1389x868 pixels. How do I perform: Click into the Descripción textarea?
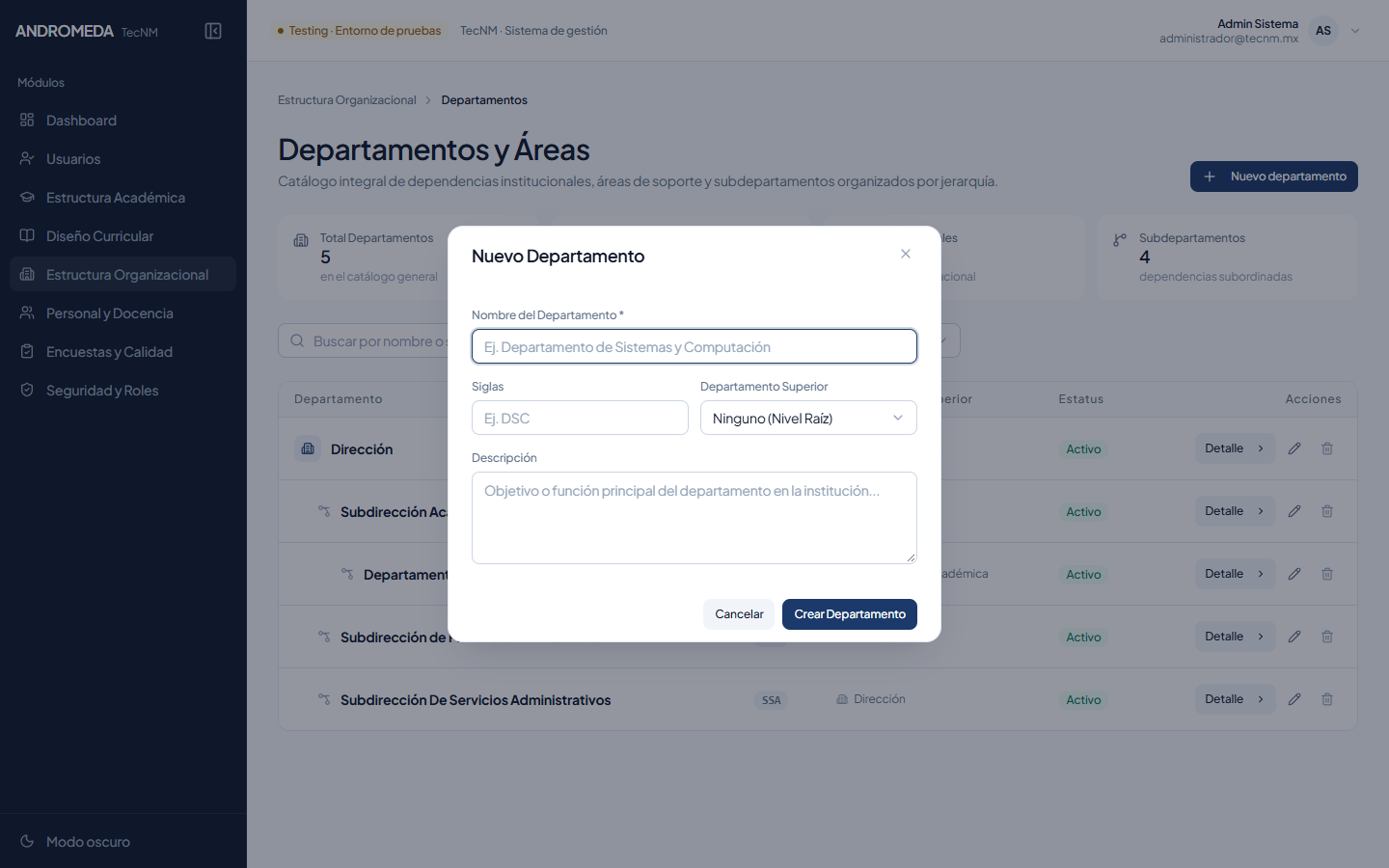[694, 518]
